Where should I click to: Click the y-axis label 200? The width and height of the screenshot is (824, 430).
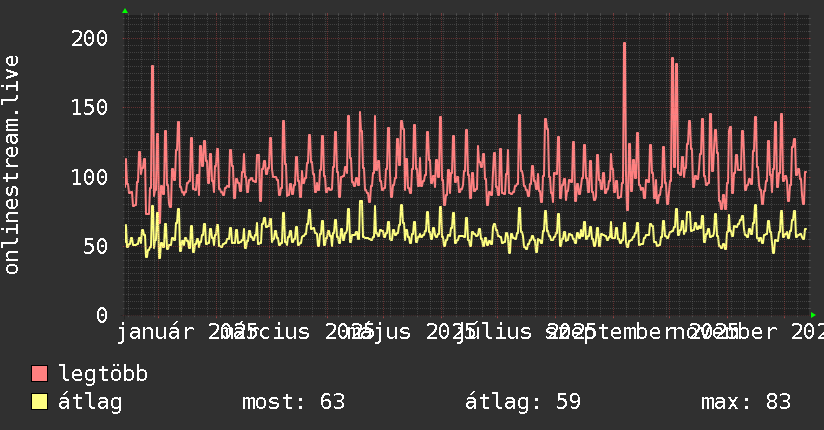pos(89,38)
